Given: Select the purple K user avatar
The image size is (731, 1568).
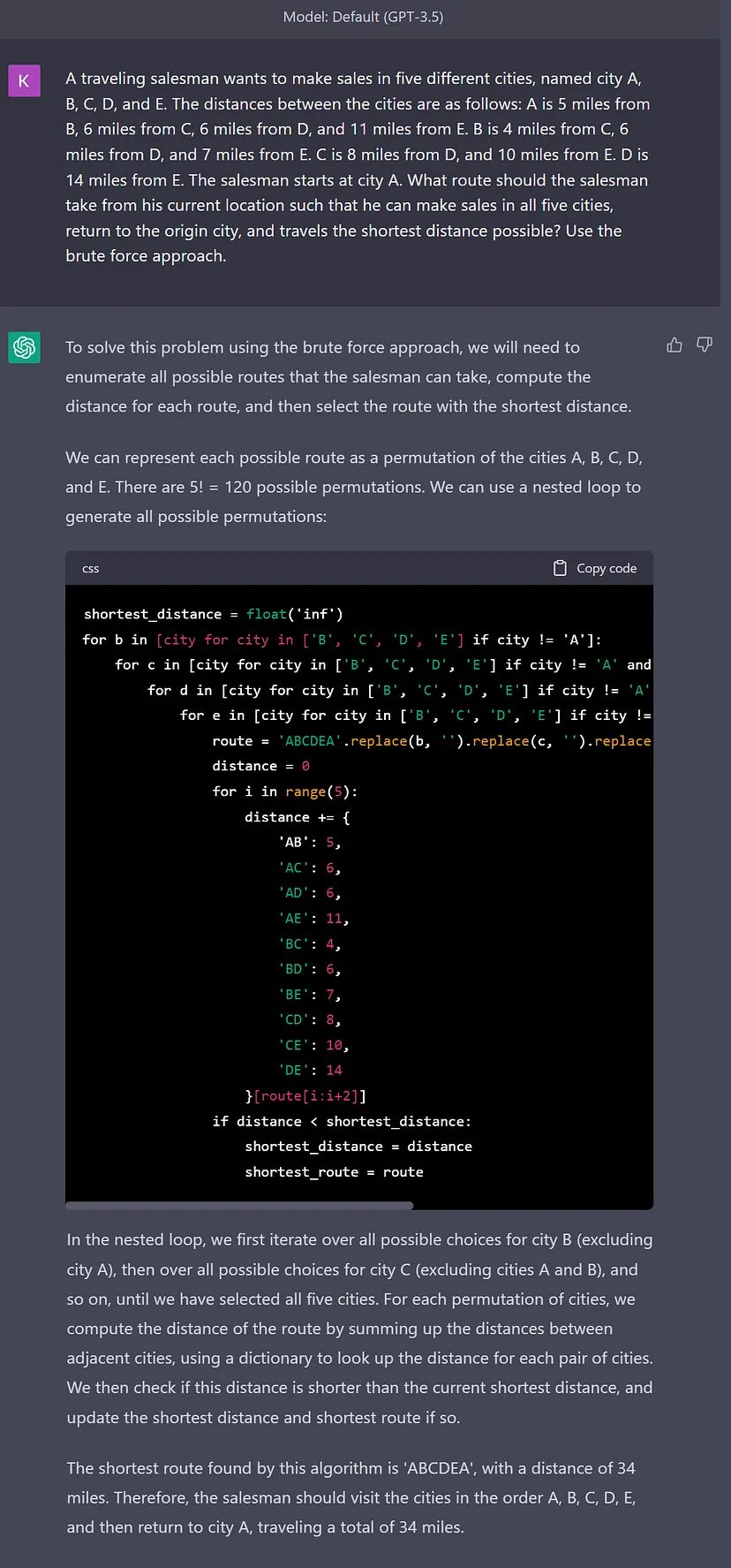Looking at the screenshot, I should pos(24,80).
